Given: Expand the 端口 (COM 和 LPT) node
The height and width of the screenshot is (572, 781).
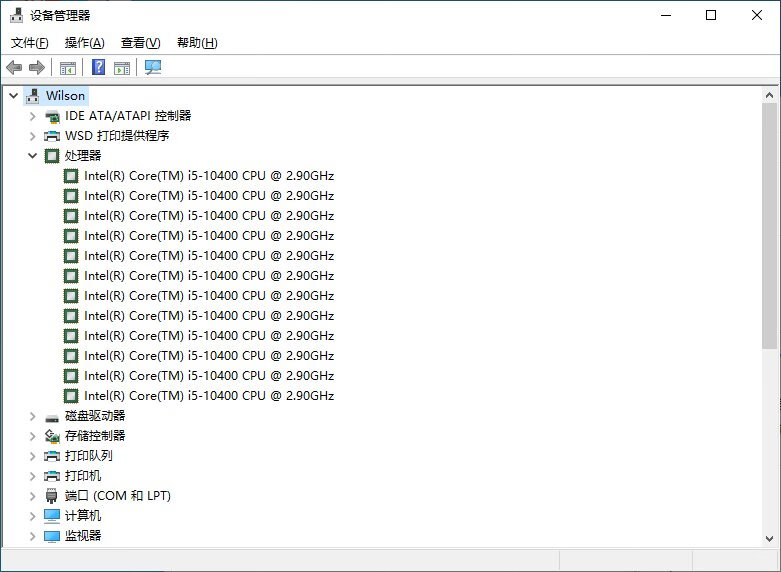Looking at the screenshot, I should click(x=32, y=496).
